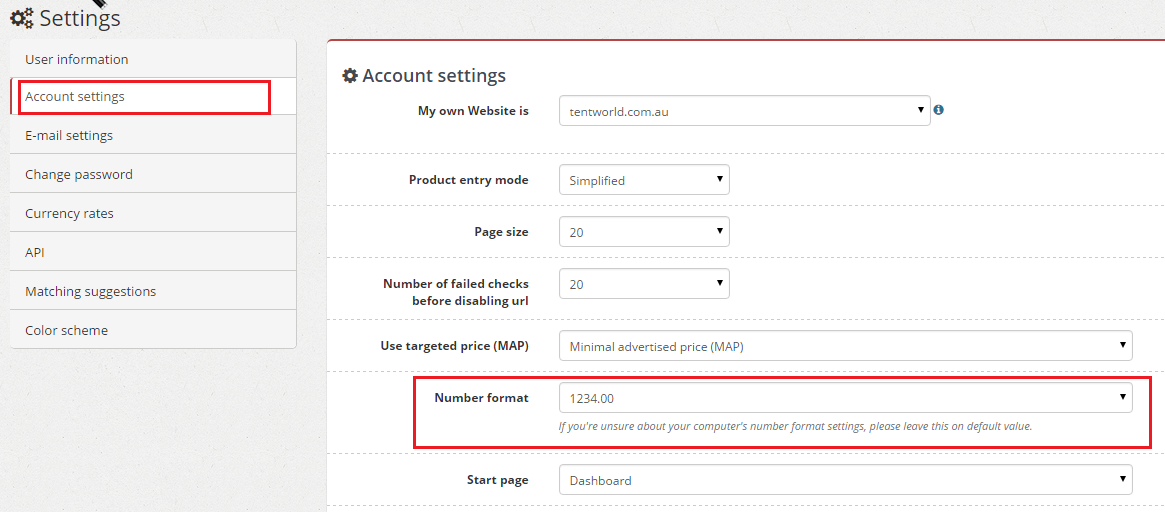Screen dimensions: 1165x512
Task: Expand the Product entry mode dropdown
Action: pos(644,180)
